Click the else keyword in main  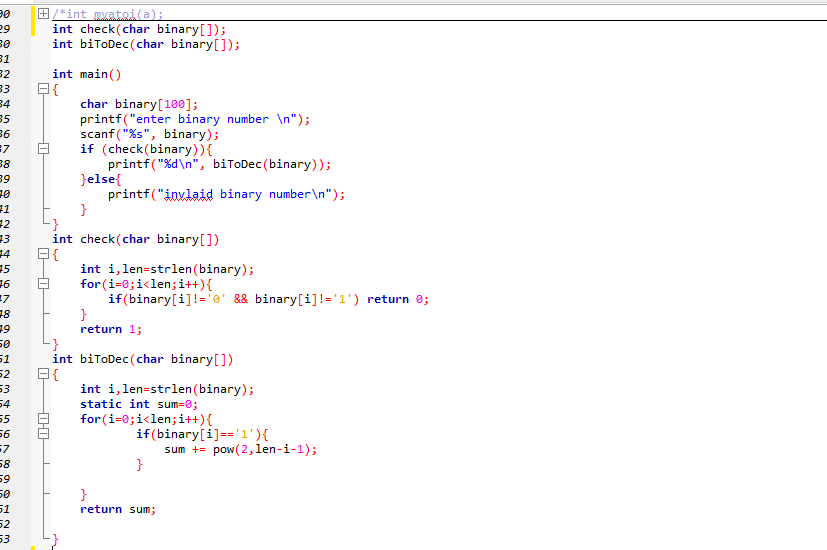tap(101, 179)
